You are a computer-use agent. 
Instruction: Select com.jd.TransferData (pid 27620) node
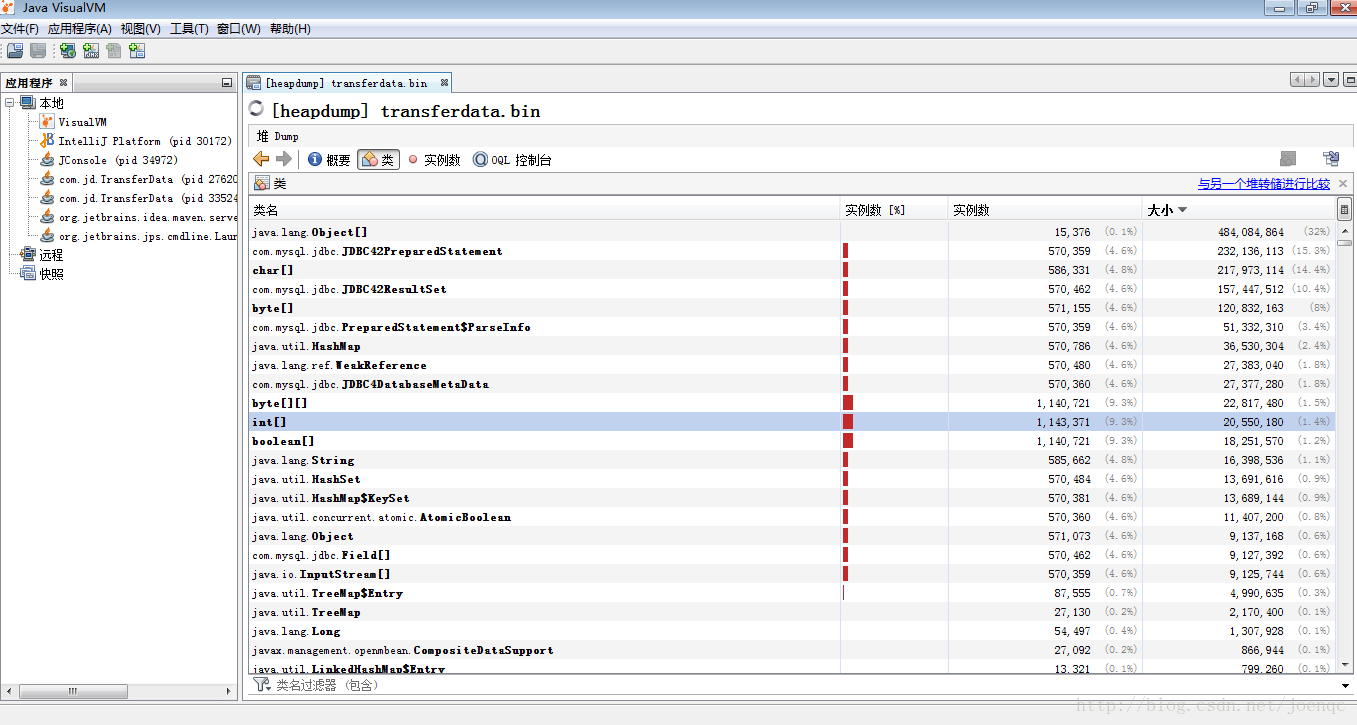tap(148, 179)
